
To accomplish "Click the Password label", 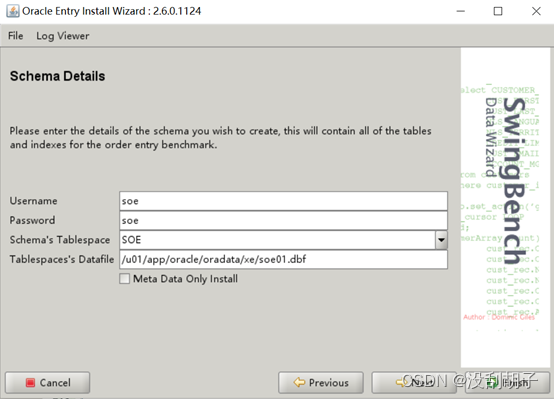I will click(x=32, y=220).
